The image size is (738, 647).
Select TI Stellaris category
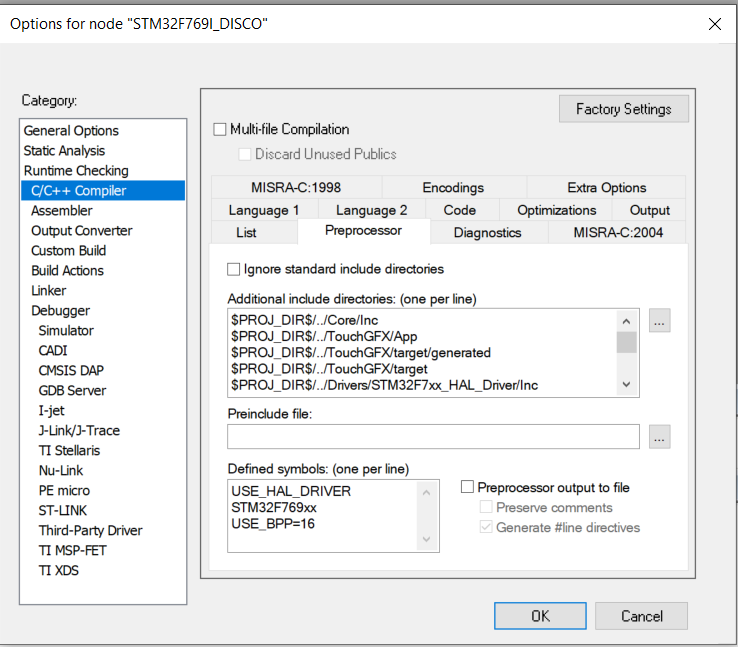pos(103,451)
